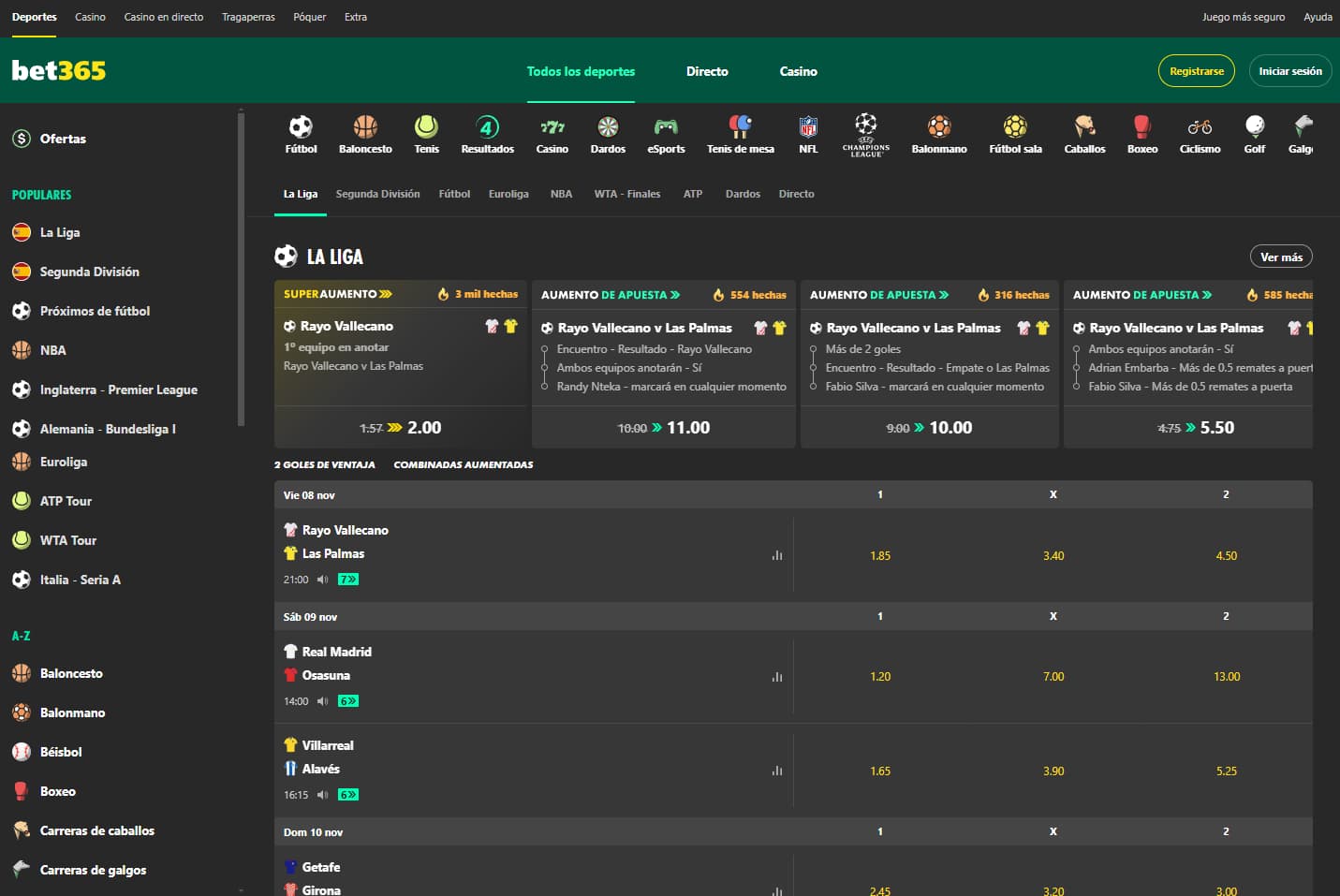Open the Champions League sport icon
The height and width of the screenshot is (896, 1340).
tap(866, 133)
